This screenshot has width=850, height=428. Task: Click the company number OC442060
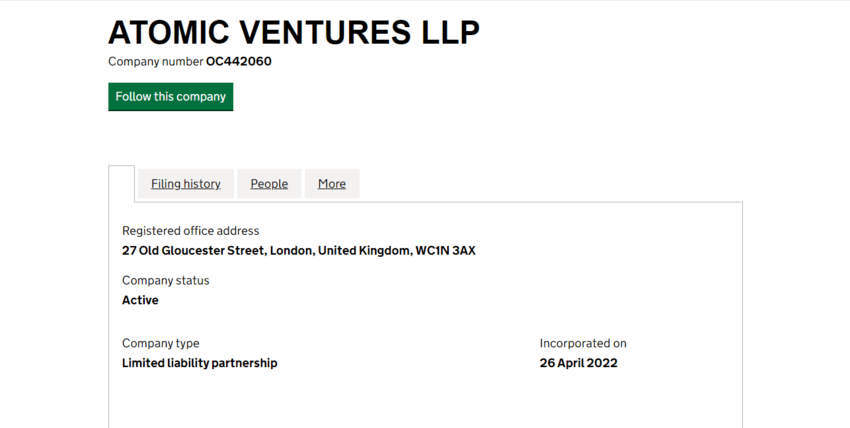click(239, 62)
